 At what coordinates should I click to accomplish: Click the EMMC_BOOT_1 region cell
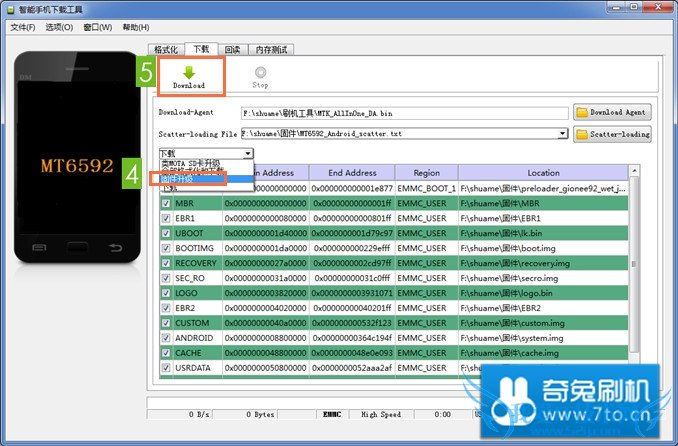pos(426,188)
